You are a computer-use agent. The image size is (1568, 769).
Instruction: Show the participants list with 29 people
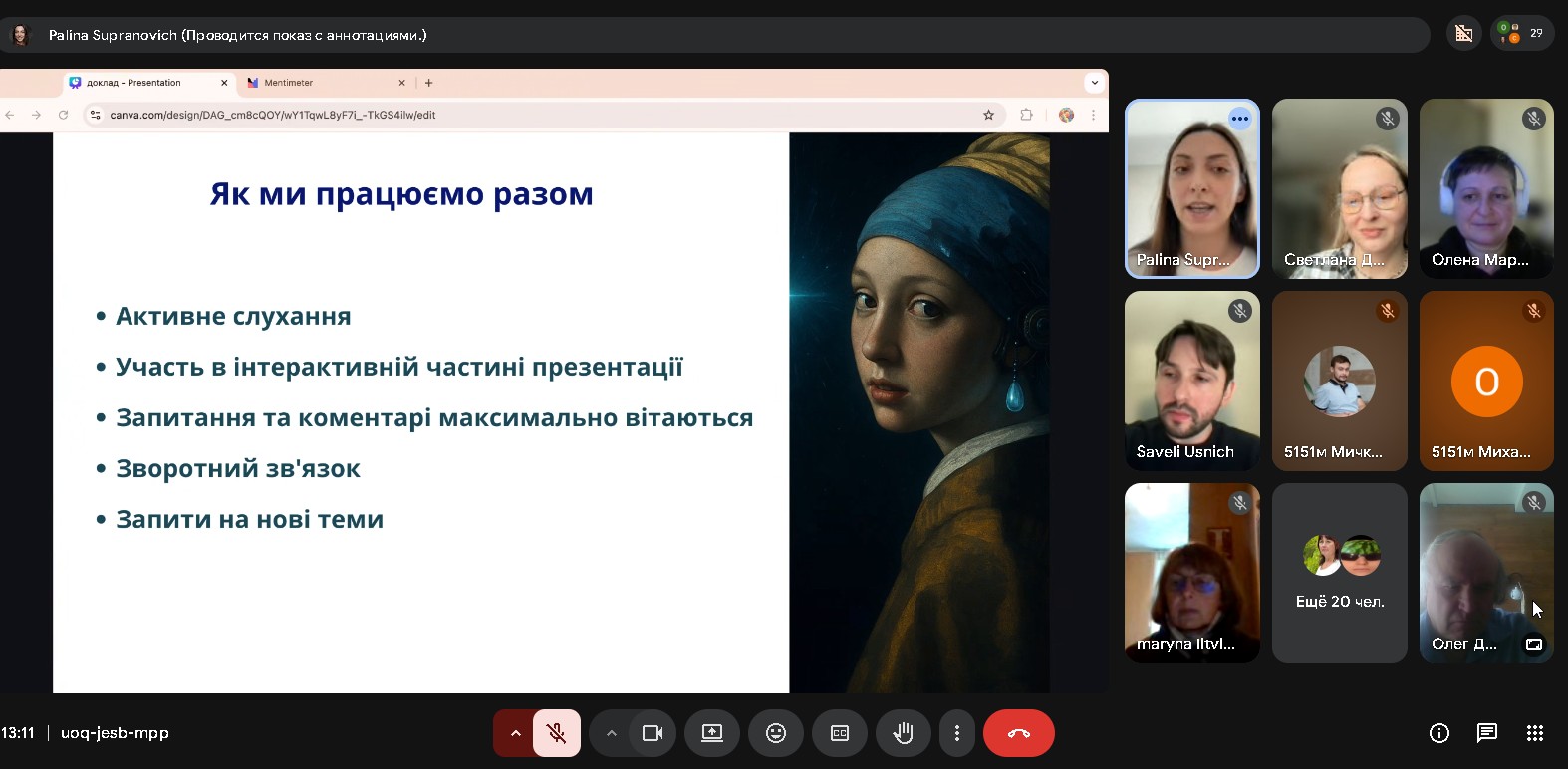pyautogui.click(x=1522, y=34)
